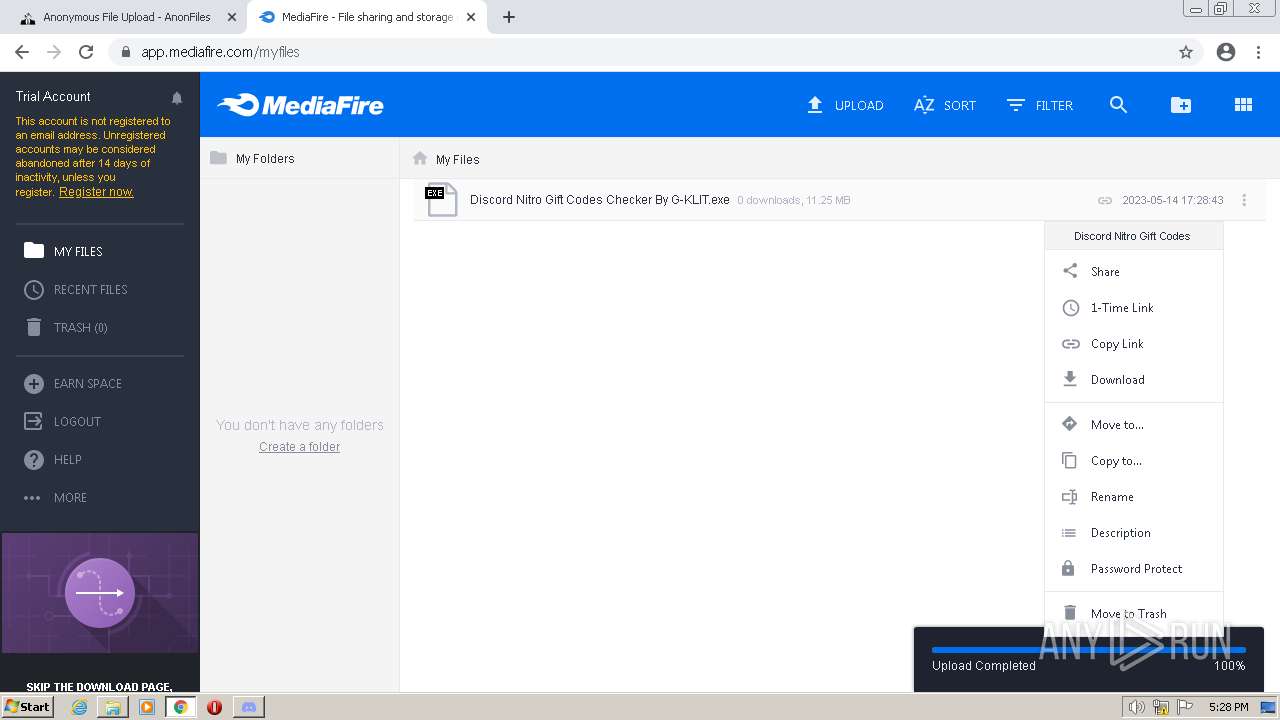This screenshot has width=1280, height=720.
Task: Open the file explorer taskbar icon
Action: pos(113,707)
